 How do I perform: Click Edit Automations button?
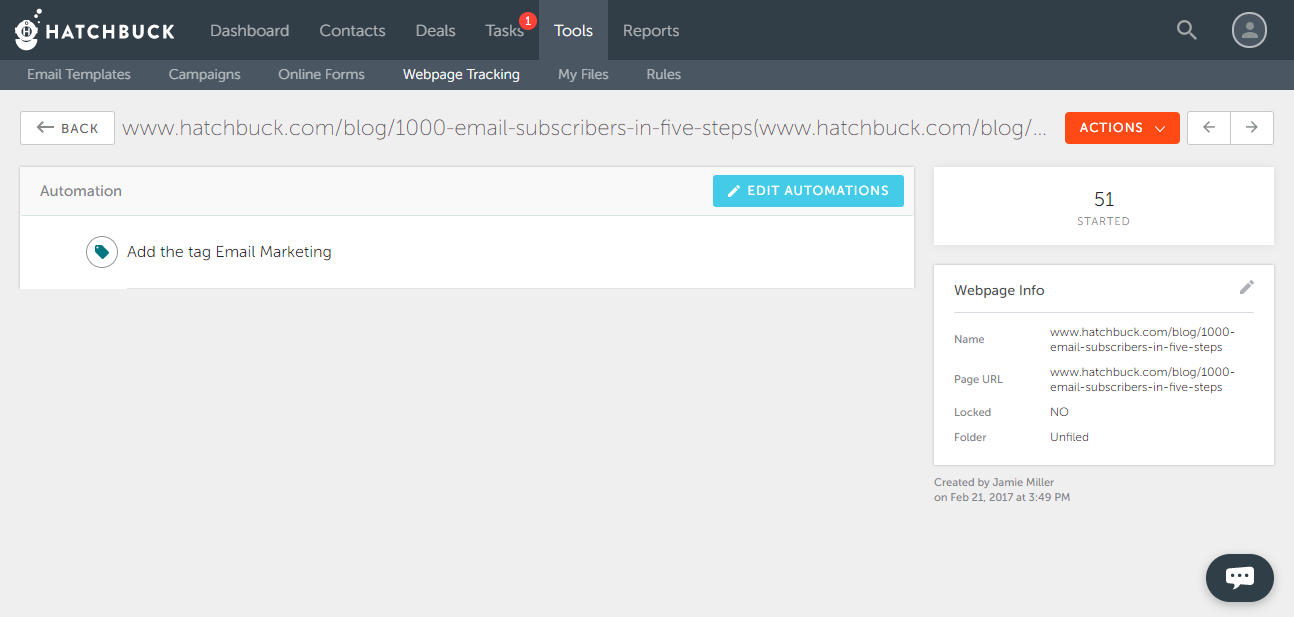[x=808, y=191]
